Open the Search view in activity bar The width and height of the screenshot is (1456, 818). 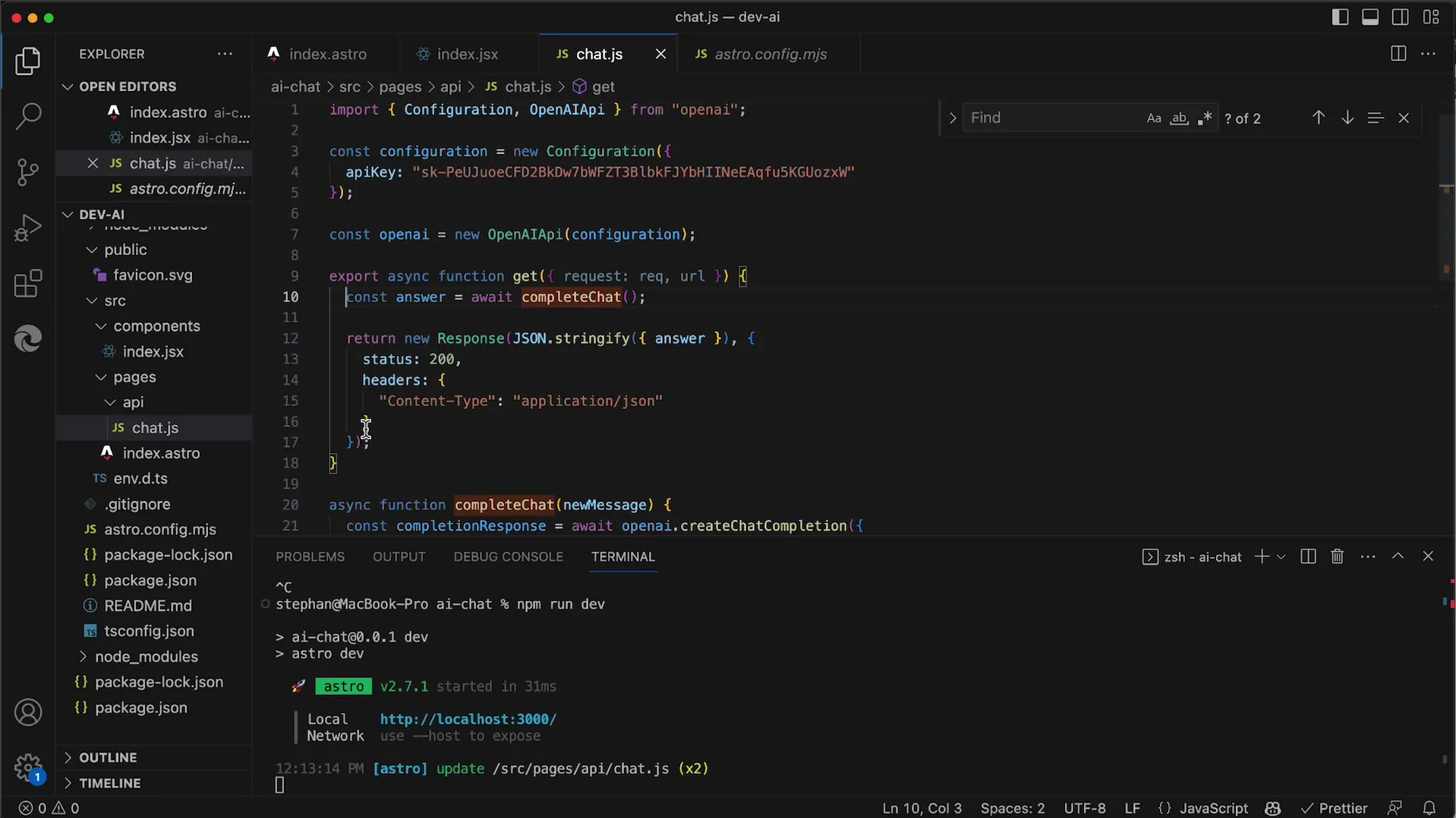(x=28, y=117)
